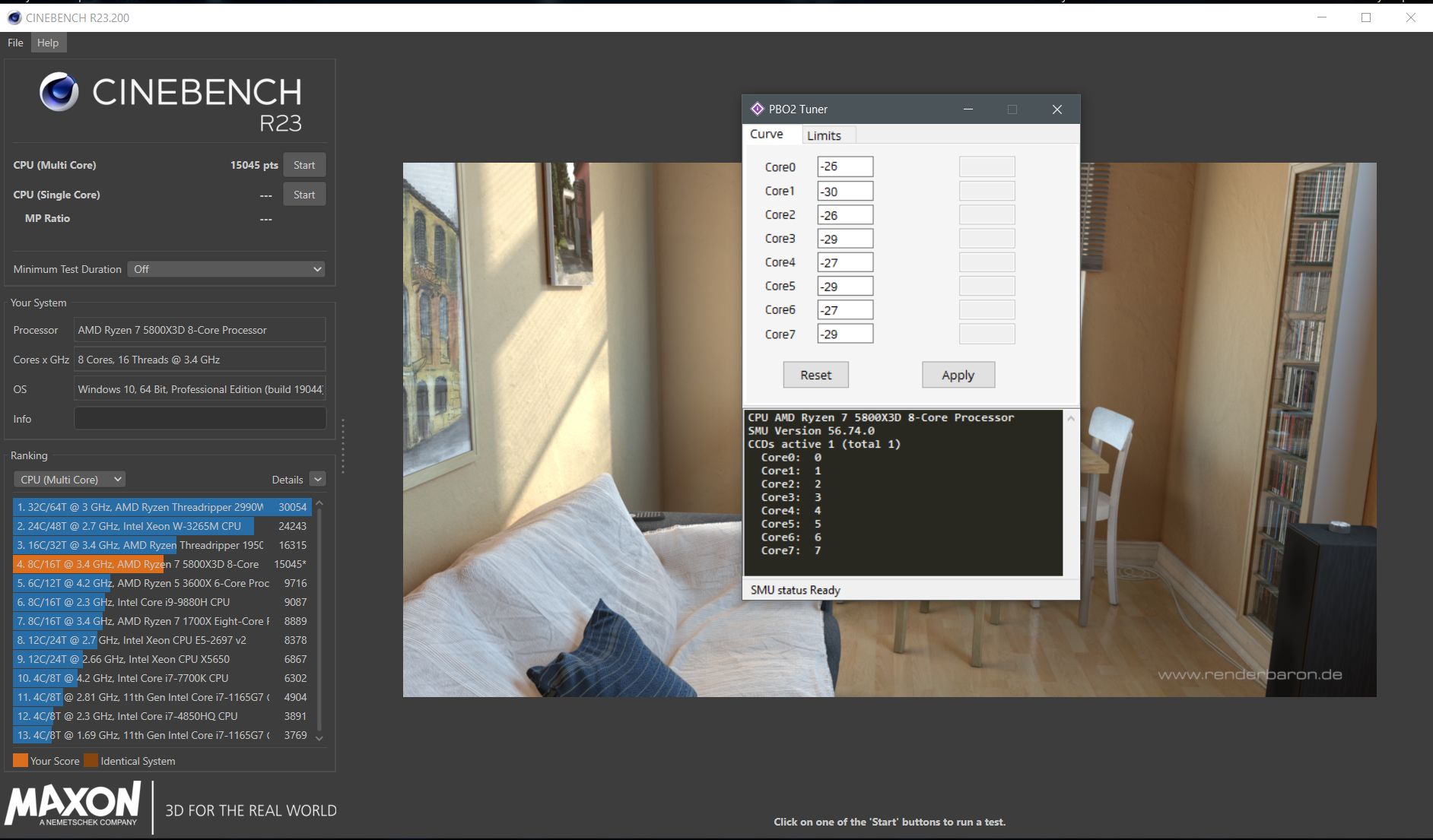Click the Core0 curve value field
The width and height of the screenshot is (1433, 840).
pyautogui.click(x=845, y=166)
